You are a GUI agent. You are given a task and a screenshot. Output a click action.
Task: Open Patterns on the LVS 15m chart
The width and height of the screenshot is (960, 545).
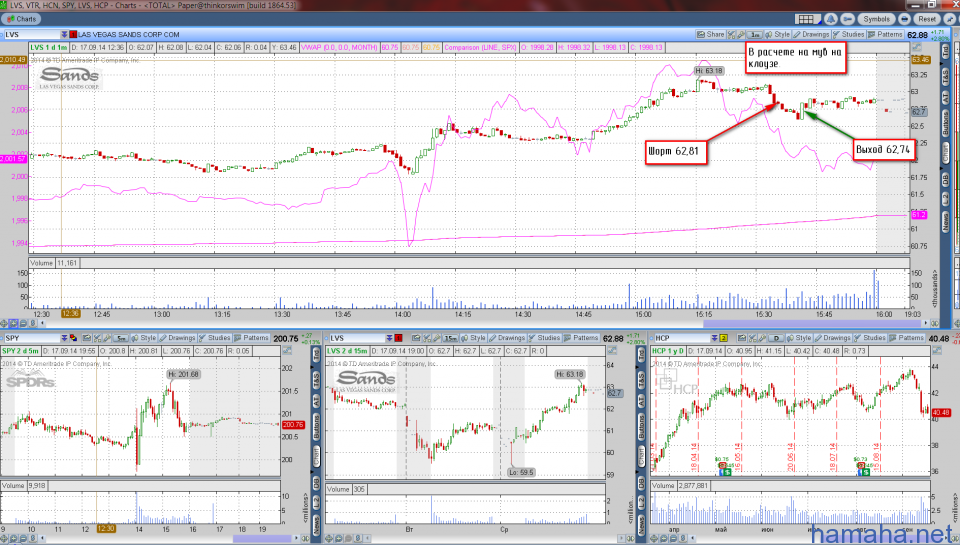pyautogui.click(x=581, y=338)
